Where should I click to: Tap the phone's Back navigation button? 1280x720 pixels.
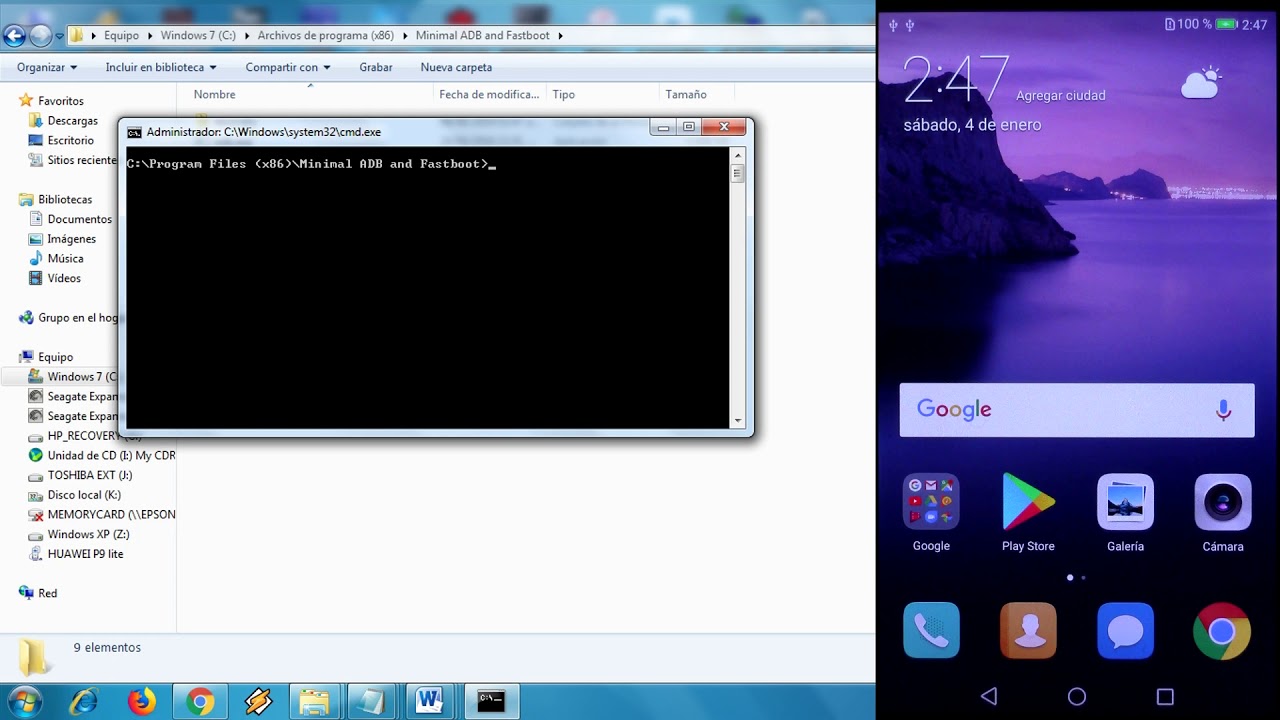(x=989, y=696)
